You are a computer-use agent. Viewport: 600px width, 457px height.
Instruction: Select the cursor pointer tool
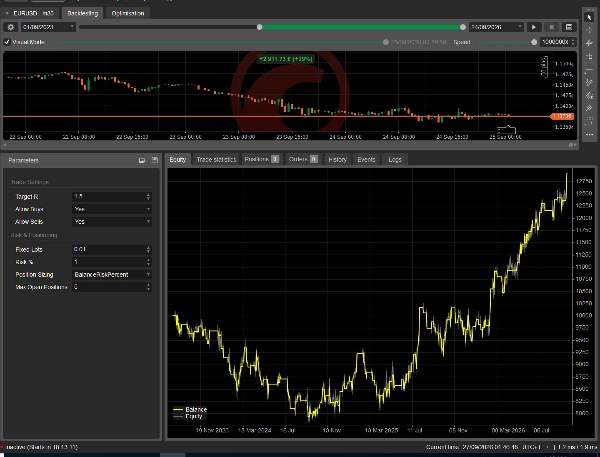click(x=589, y=17)
